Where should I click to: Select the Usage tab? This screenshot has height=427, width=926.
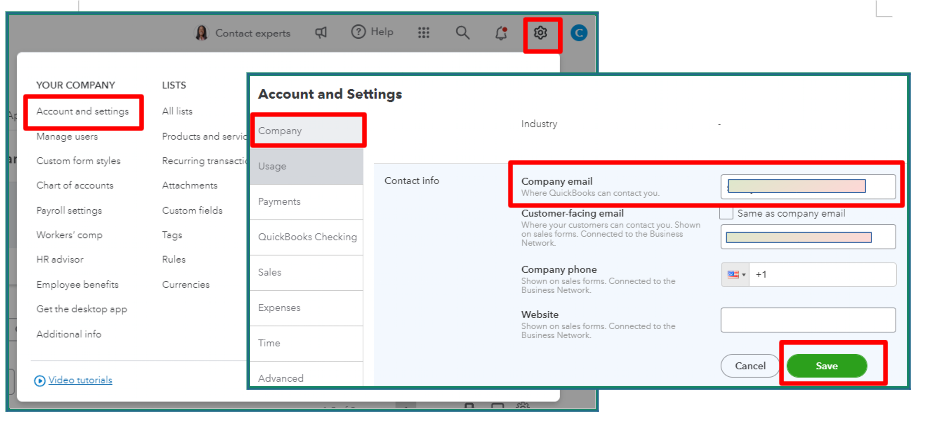(x=307, y=167)
